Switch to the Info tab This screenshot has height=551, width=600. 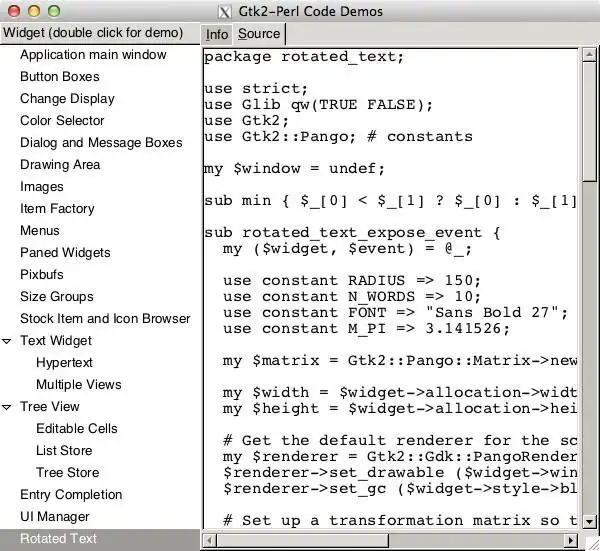[x=217, y=34]
